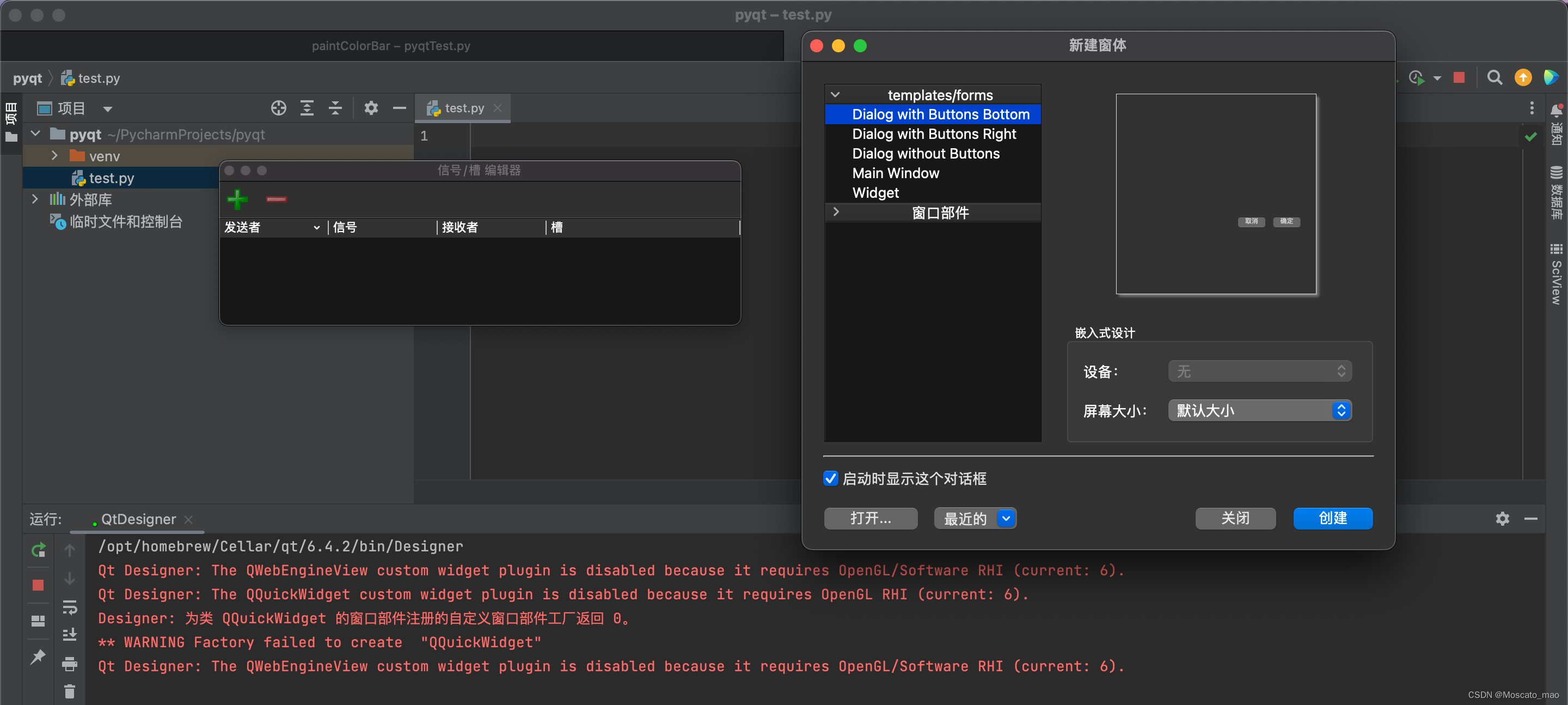Screen dimensions: 1568x705
Task: Click the 创建 button to create form
Action: tap(1333, 519)
